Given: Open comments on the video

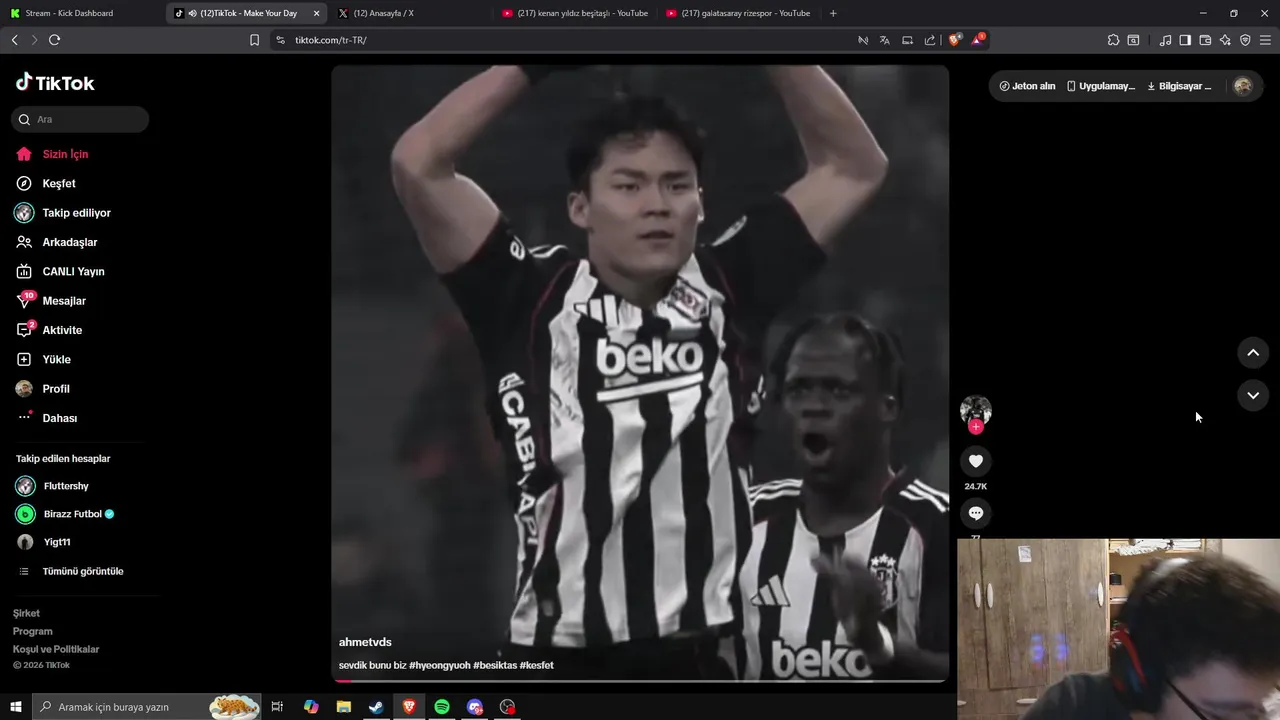Looking at the screenshot, I should pos(976,513).
